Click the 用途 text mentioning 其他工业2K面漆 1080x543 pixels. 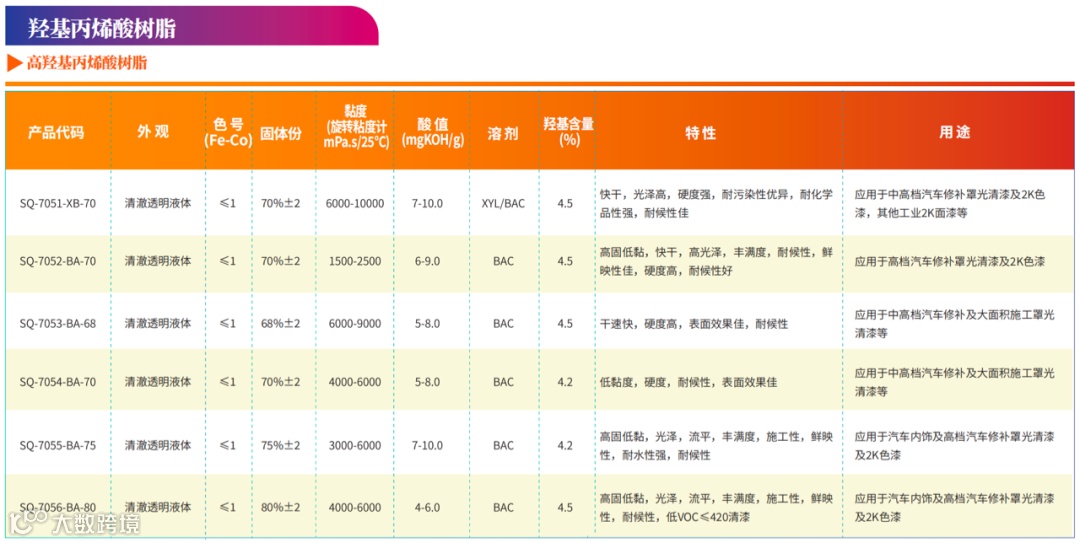[x=952, y=204]
